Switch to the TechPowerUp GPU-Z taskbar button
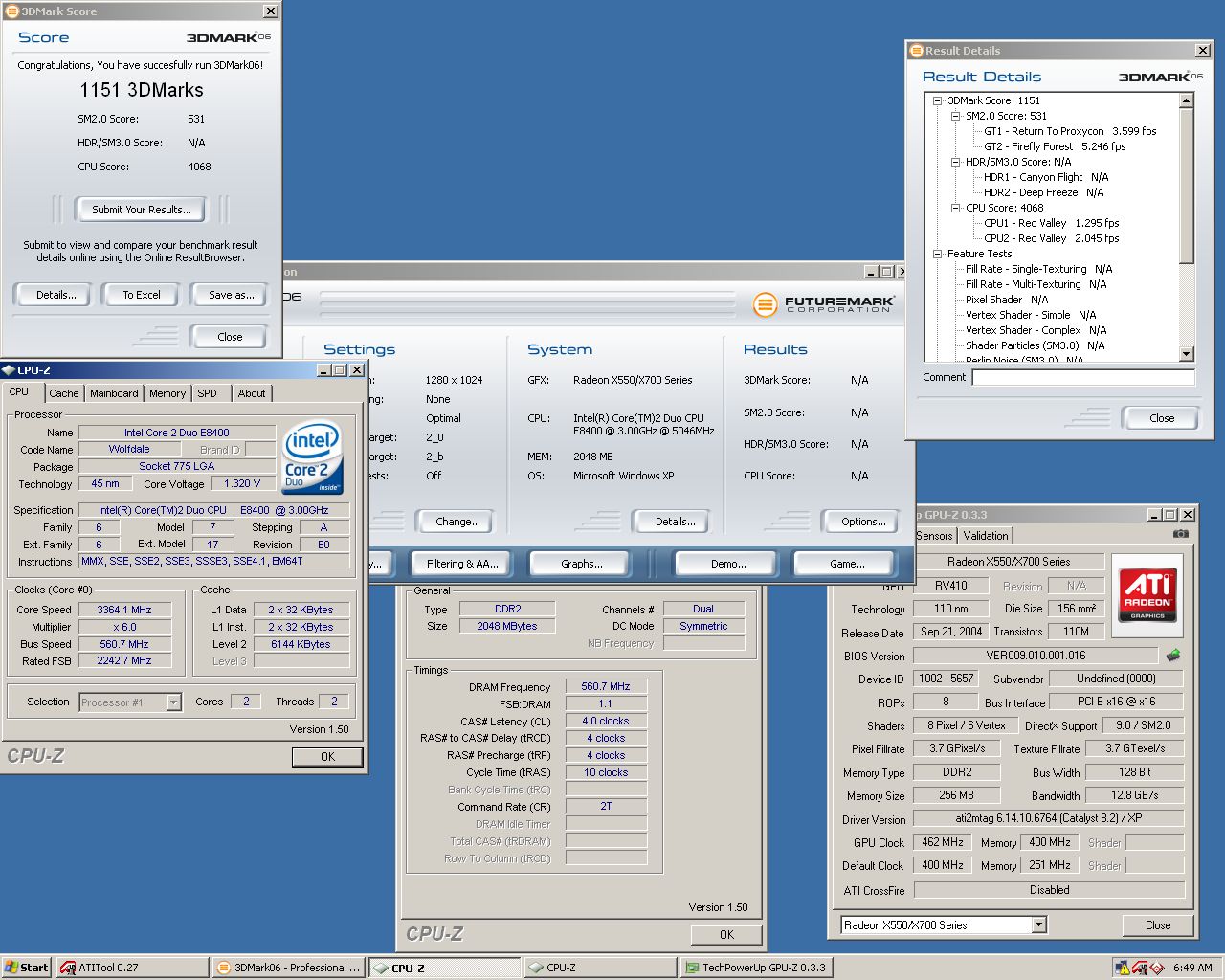1225x980 pixels. [756, 968]
